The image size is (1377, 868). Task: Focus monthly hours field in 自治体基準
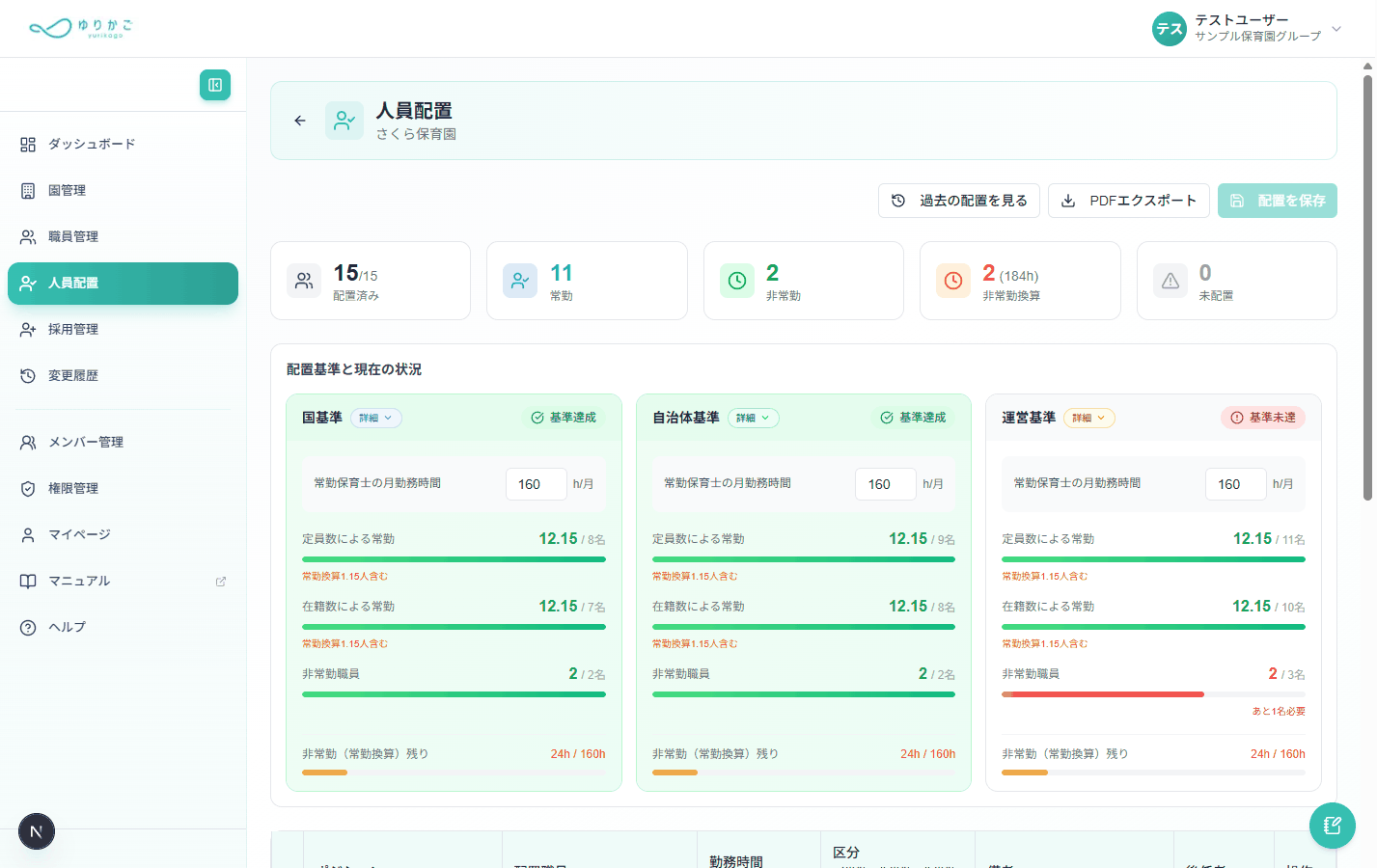coord(886,484)
